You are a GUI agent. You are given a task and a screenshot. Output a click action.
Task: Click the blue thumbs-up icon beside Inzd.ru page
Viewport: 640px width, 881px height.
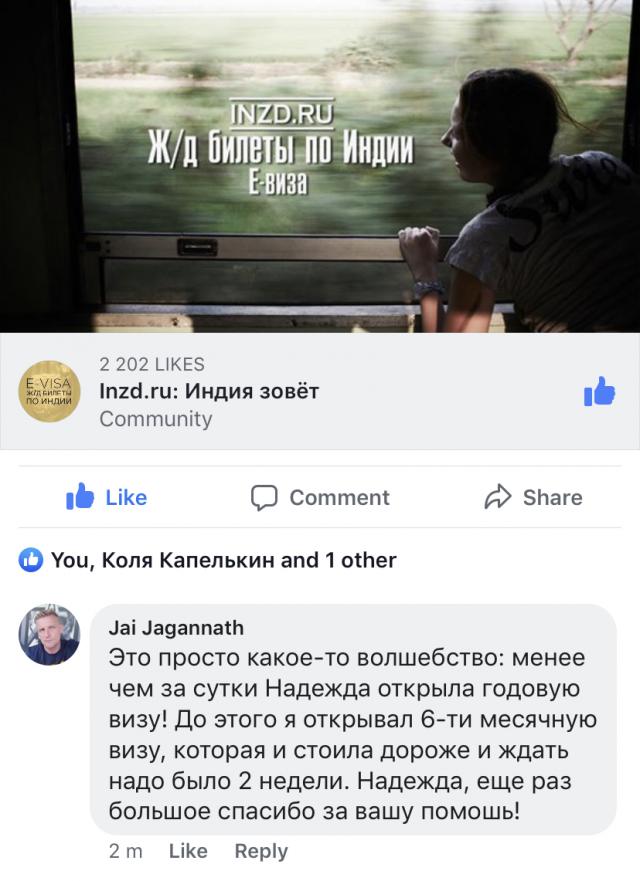click(599, 391)
